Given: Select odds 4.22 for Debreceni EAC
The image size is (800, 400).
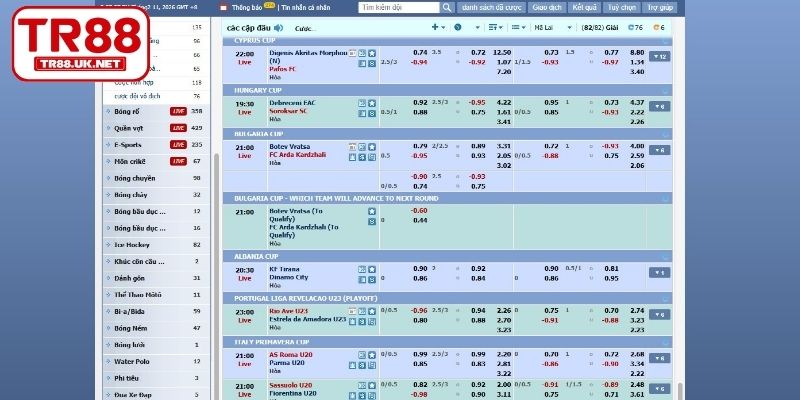Looking at the screenshot, I should click(x=504, y=103).
